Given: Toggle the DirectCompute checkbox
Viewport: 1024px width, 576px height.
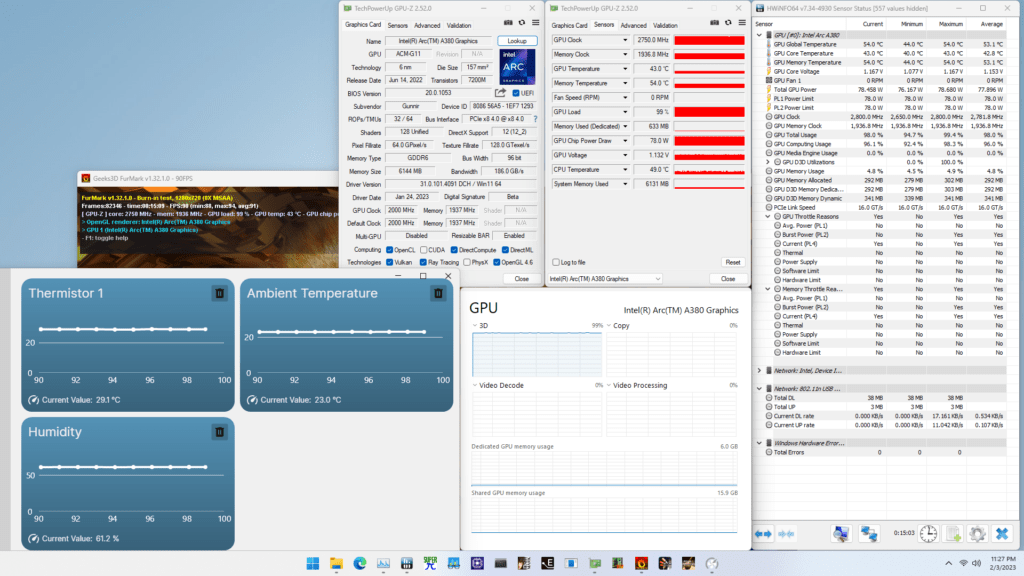Looking at the screenshot, I should point(454,249).
